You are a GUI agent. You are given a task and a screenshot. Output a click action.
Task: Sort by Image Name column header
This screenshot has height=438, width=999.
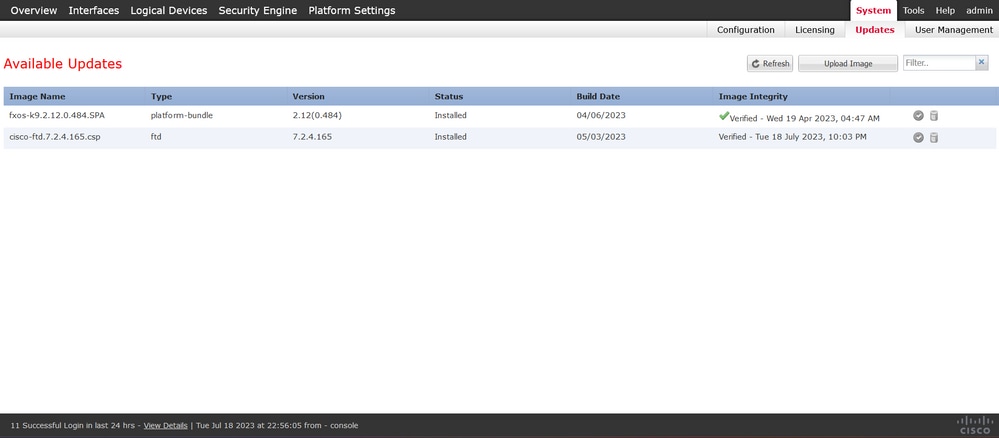click(x=37, y=96)
